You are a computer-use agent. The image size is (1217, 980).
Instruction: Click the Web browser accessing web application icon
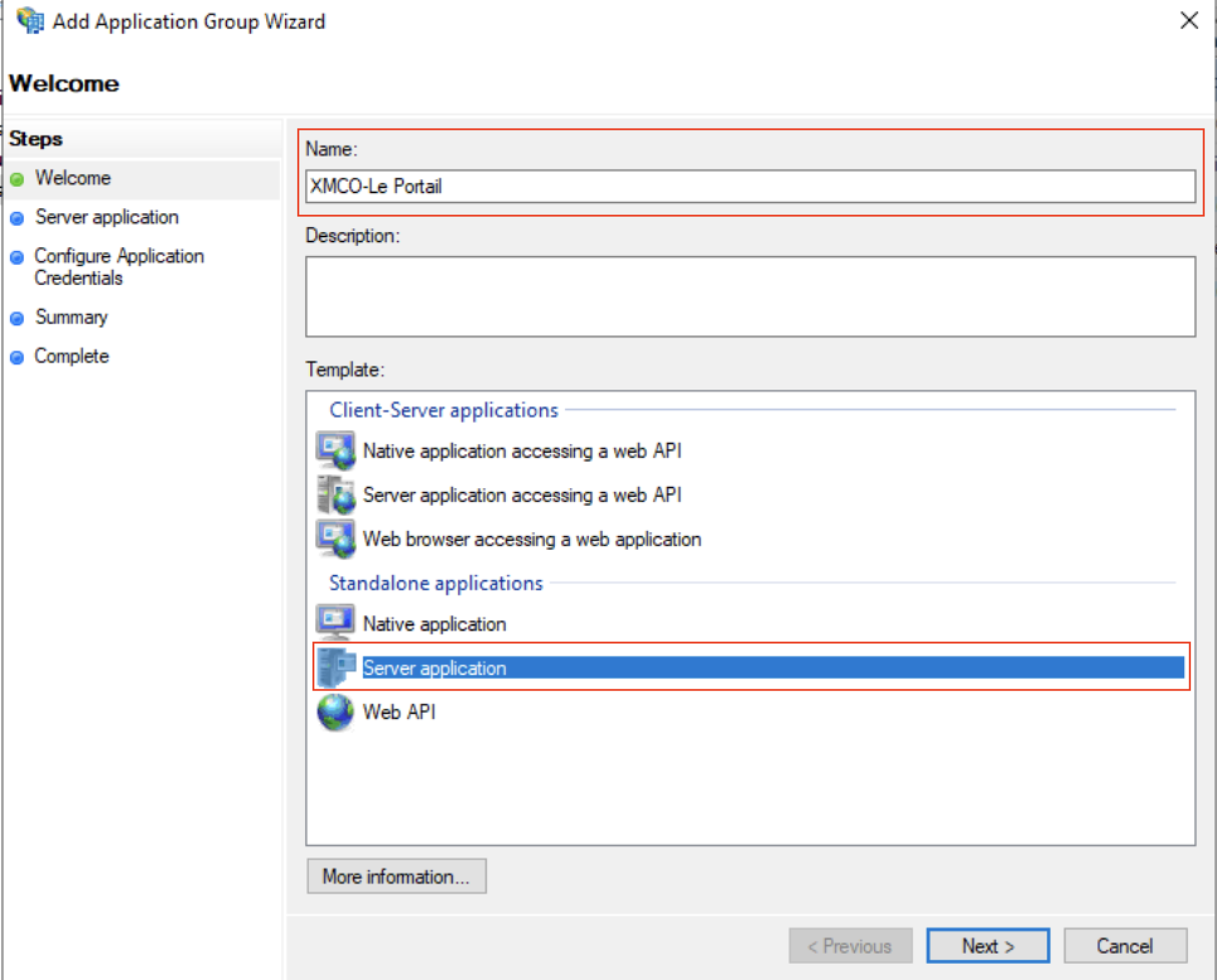(x=335, y=539)
